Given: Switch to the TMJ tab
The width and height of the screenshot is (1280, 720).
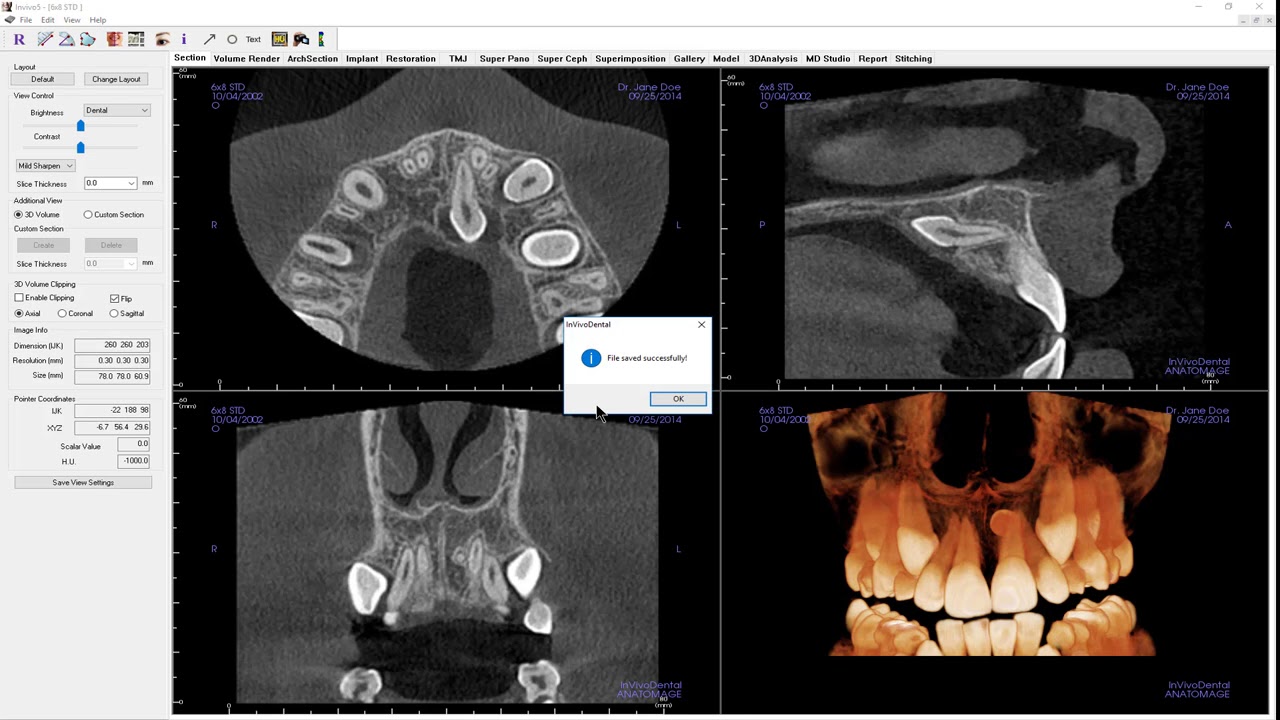Looking at the screenshot, I should [458, 59].
